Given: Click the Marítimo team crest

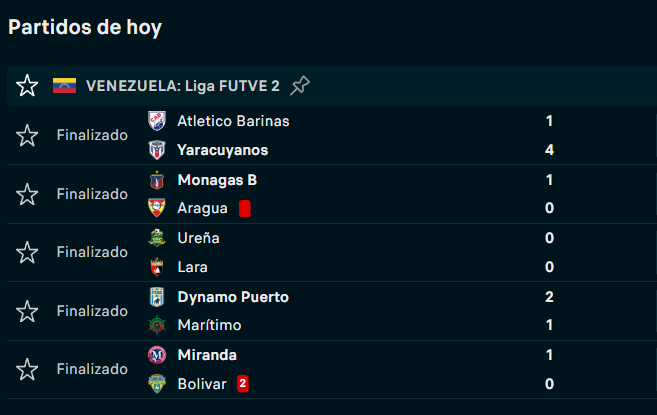Looking at the screenshot, I should (157, 326).
